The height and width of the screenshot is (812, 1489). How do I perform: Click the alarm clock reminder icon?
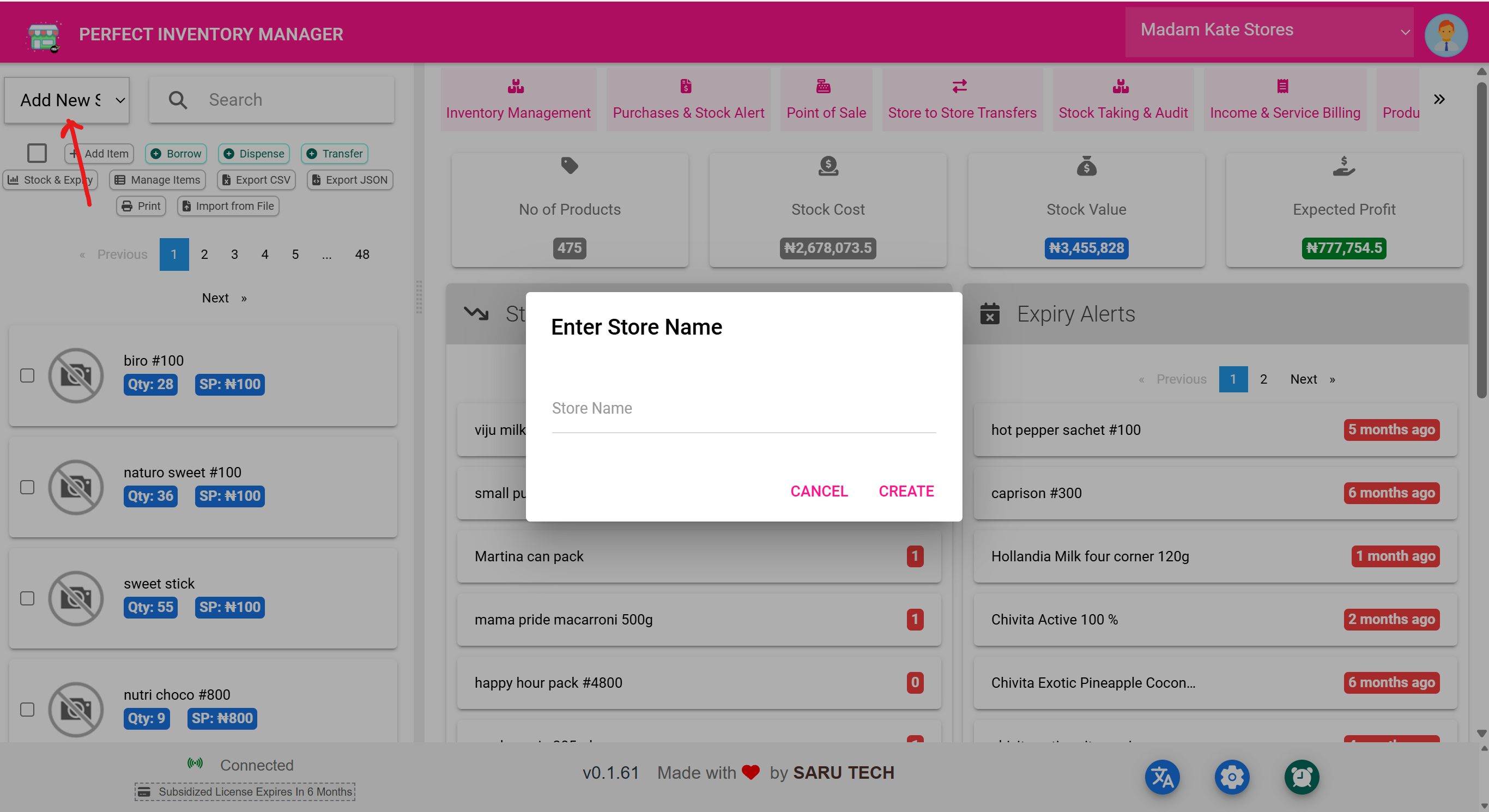(x=1302, y=777)
